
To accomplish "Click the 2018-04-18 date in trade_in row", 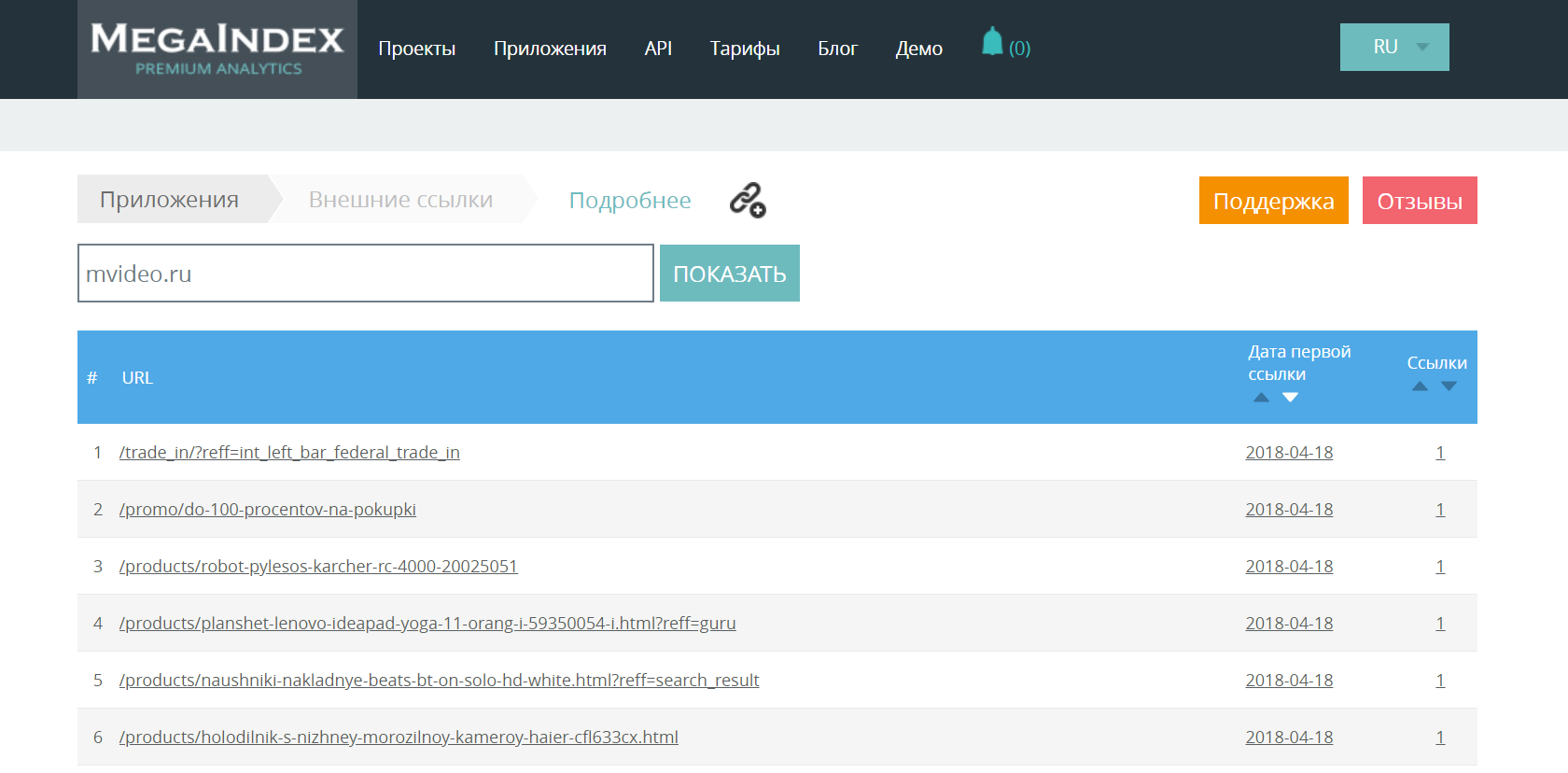I will tap(1289, 453).
